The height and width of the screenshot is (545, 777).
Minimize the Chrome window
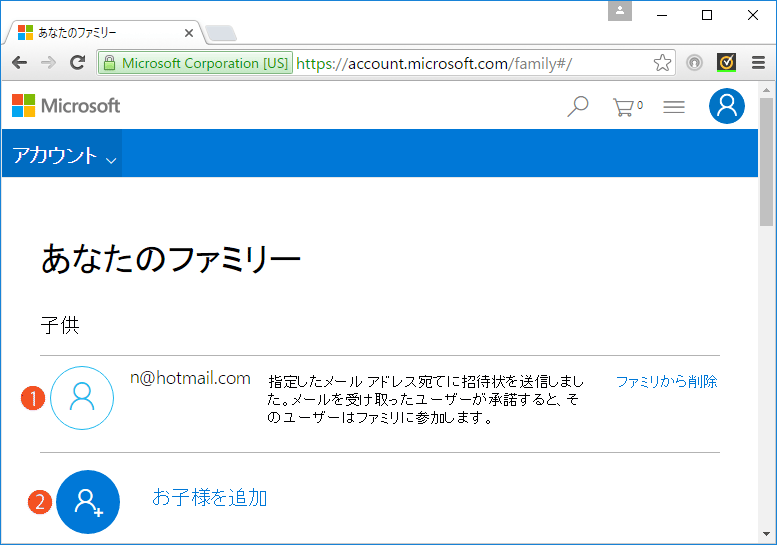pos(662,15)
